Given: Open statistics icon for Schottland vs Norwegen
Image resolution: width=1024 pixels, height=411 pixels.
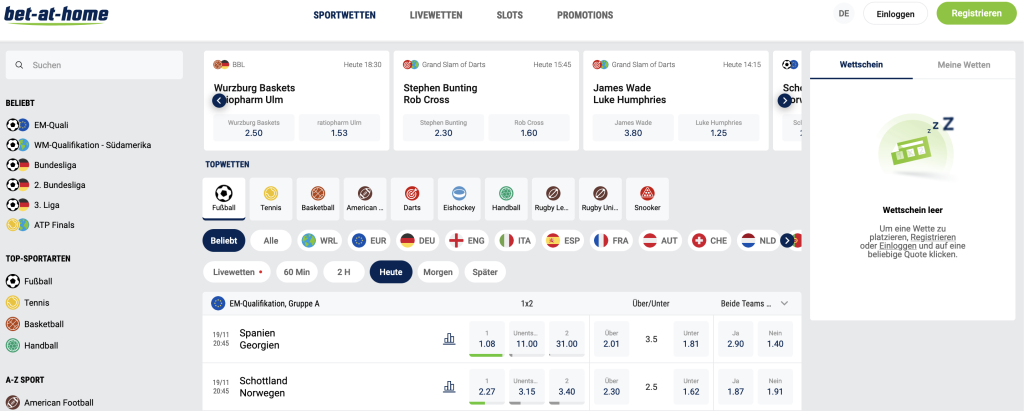Looking at the screenshot, I should point(449,387).
